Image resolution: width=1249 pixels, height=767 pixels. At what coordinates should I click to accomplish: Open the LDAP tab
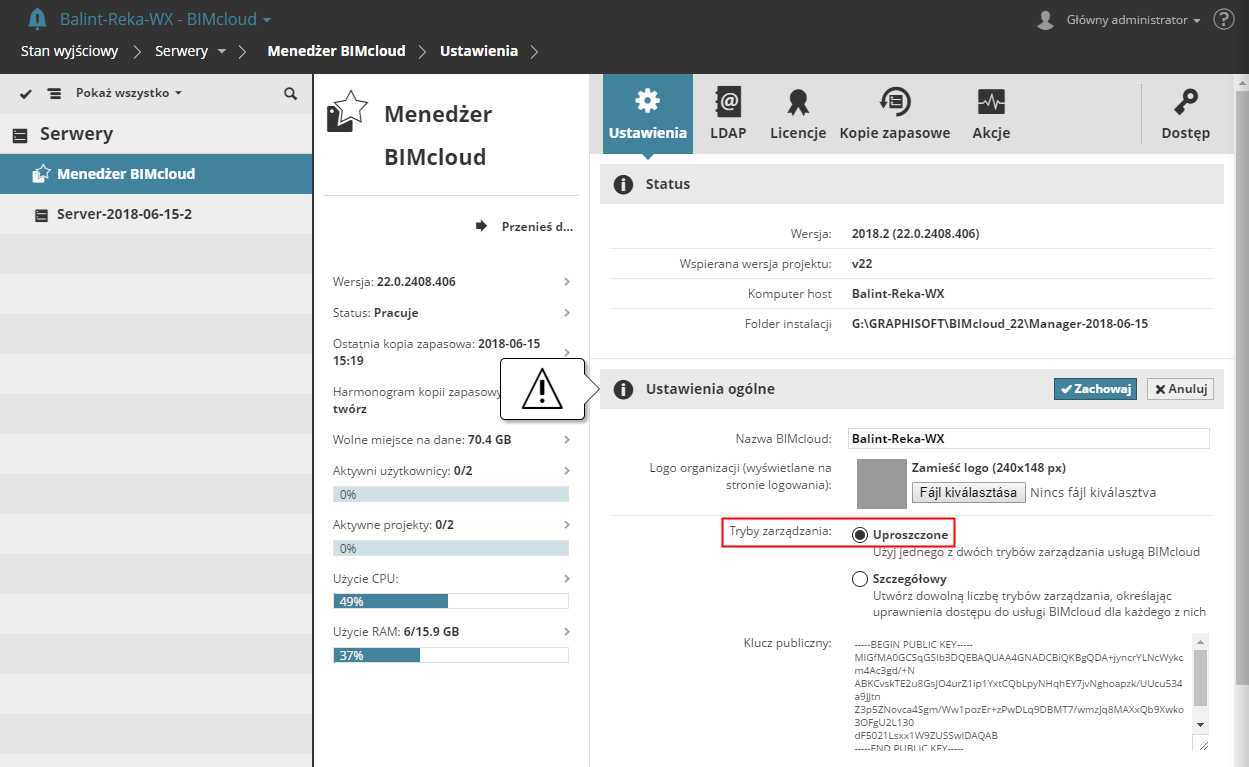pos(728,114)
